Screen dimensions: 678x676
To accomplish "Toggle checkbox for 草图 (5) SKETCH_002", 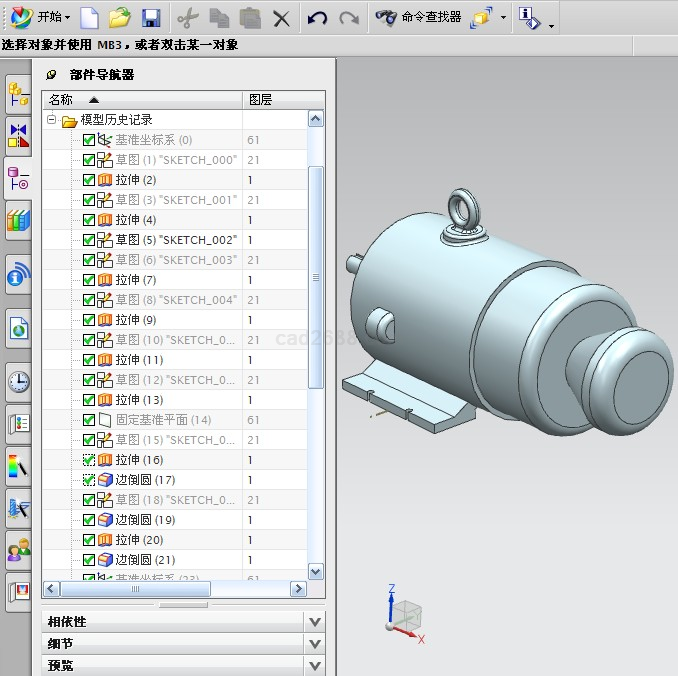I will pyautogui.click(x=89, y=240).
